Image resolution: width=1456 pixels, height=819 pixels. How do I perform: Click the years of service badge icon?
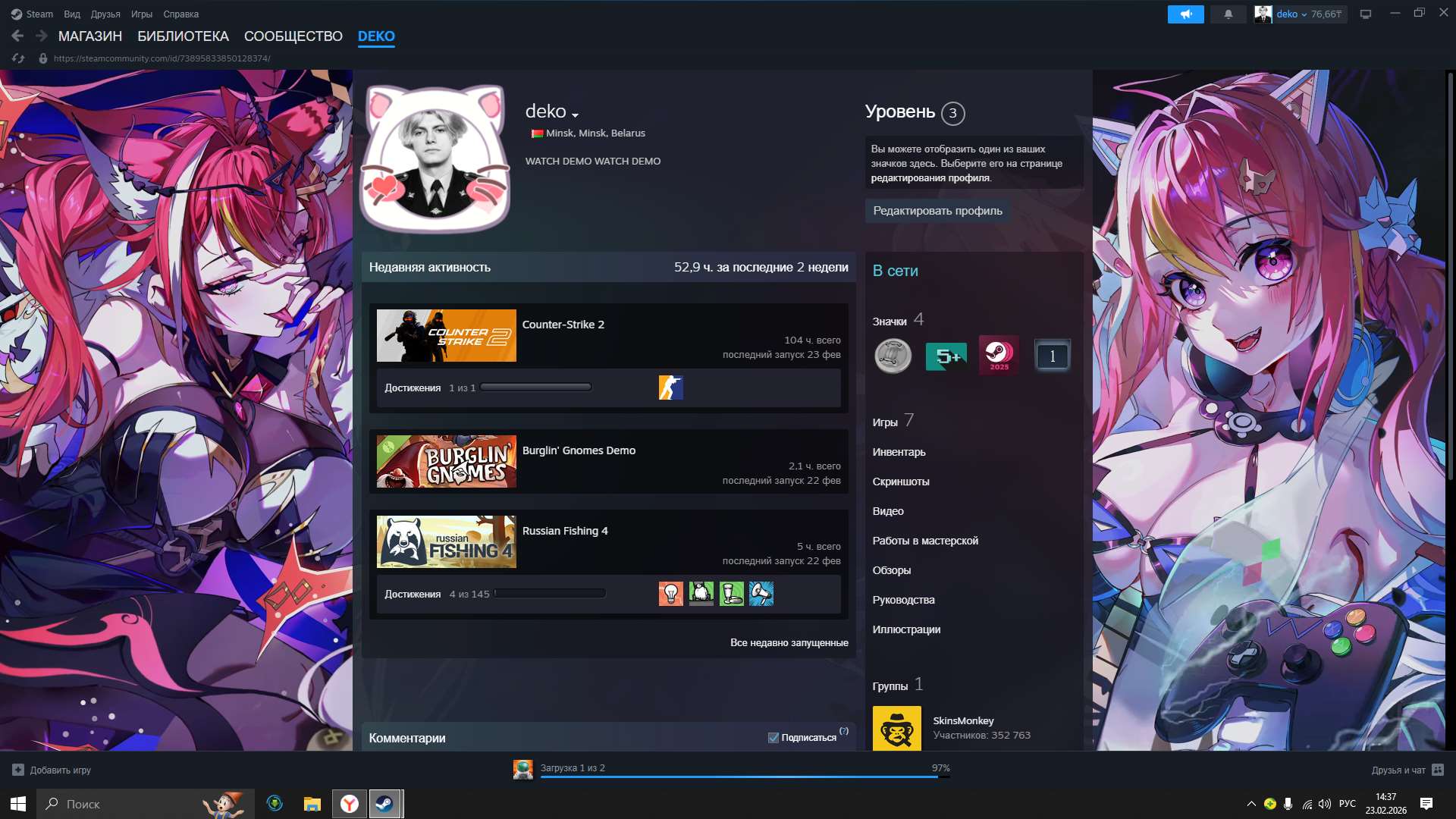(893, 355)
